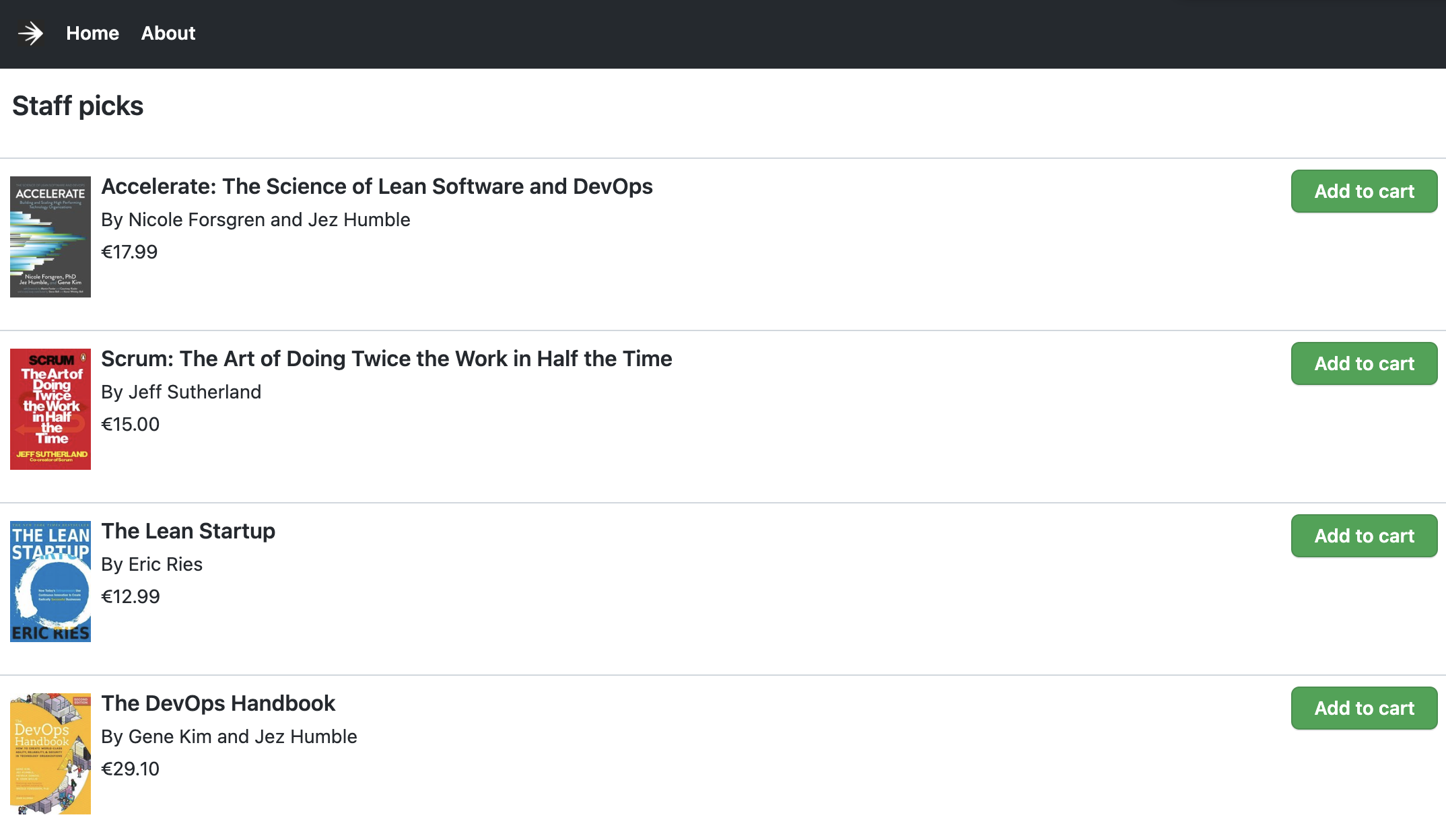
Task: Click the €17.99 price
Action: tap(129, 252)
